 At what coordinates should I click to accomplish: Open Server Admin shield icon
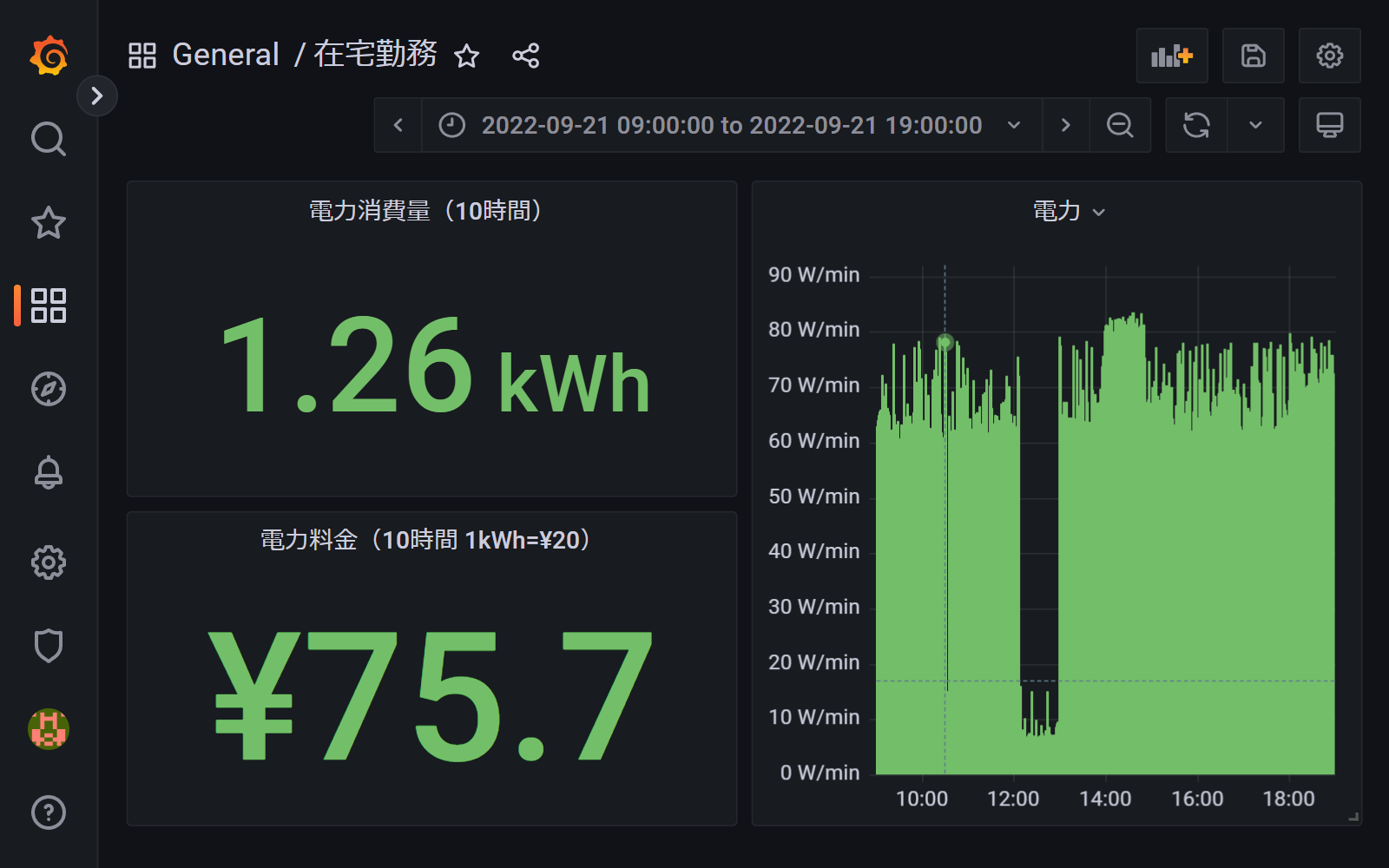[49, 646]
